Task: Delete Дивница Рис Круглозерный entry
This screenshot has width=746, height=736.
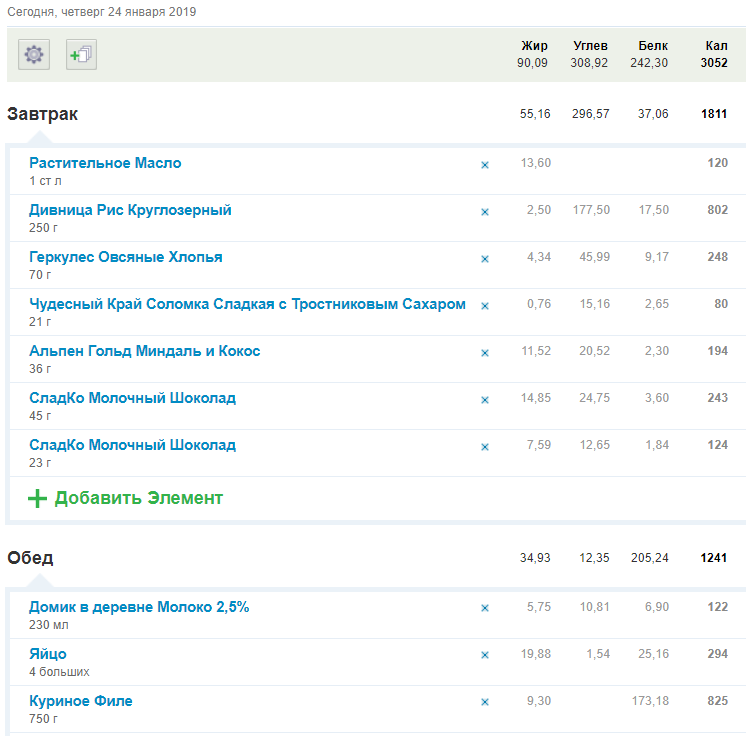Action: click(x=485, y=212)
